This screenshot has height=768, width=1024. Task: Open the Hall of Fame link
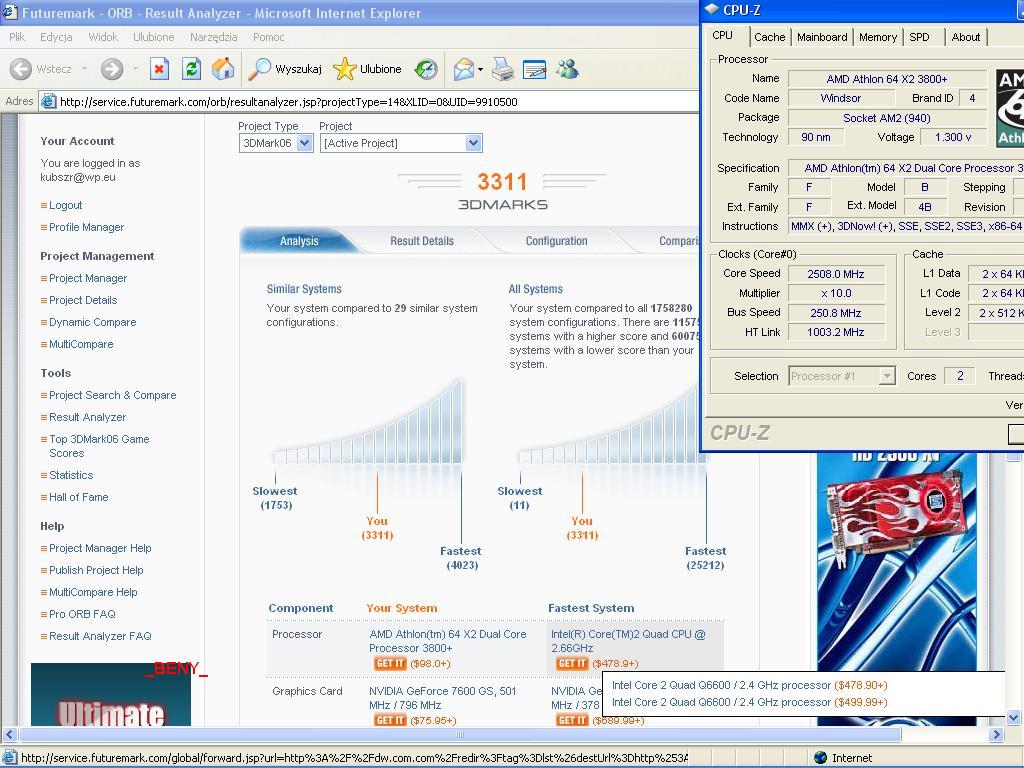click(78, 497)
